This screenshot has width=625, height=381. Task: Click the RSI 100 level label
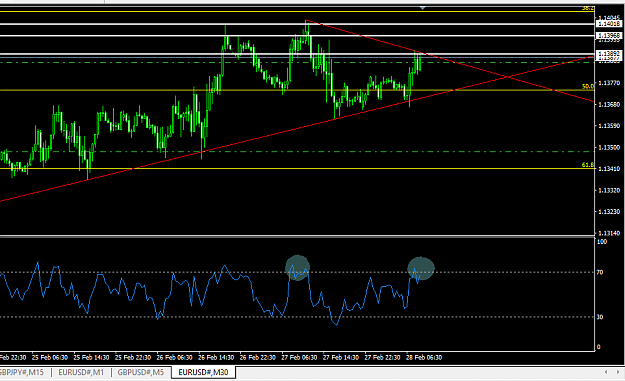pyautogui.click(x=602, y=242)
